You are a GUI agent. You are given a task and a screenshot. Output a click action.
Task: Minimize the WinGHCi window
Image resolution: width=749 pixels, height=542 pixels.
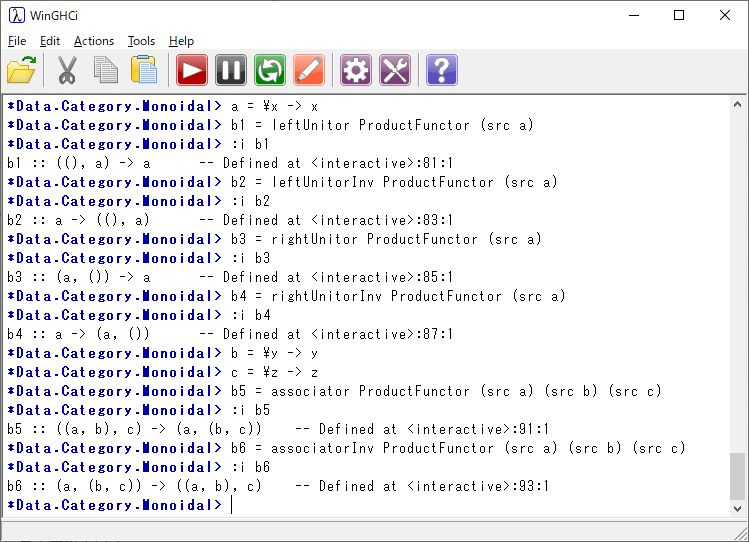(x=634, y=15)
